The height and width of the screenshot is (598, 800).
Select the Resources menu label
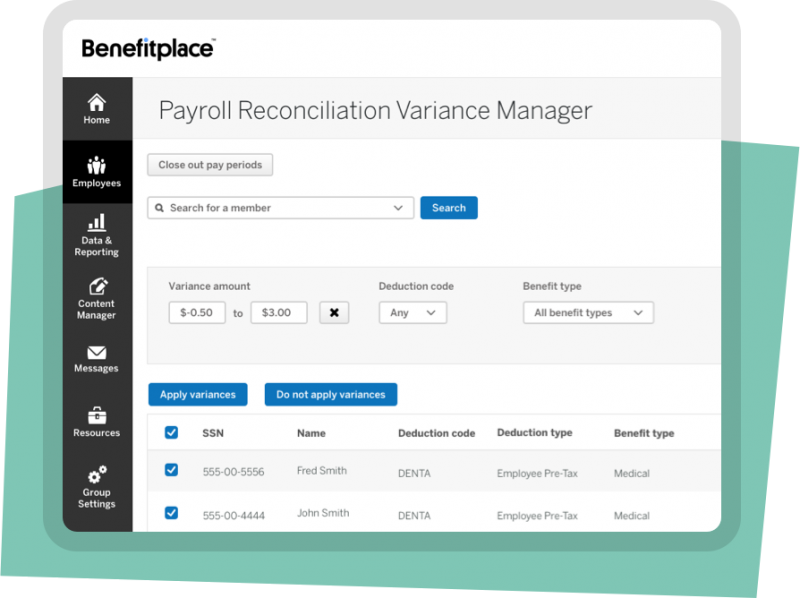[96, 433]
